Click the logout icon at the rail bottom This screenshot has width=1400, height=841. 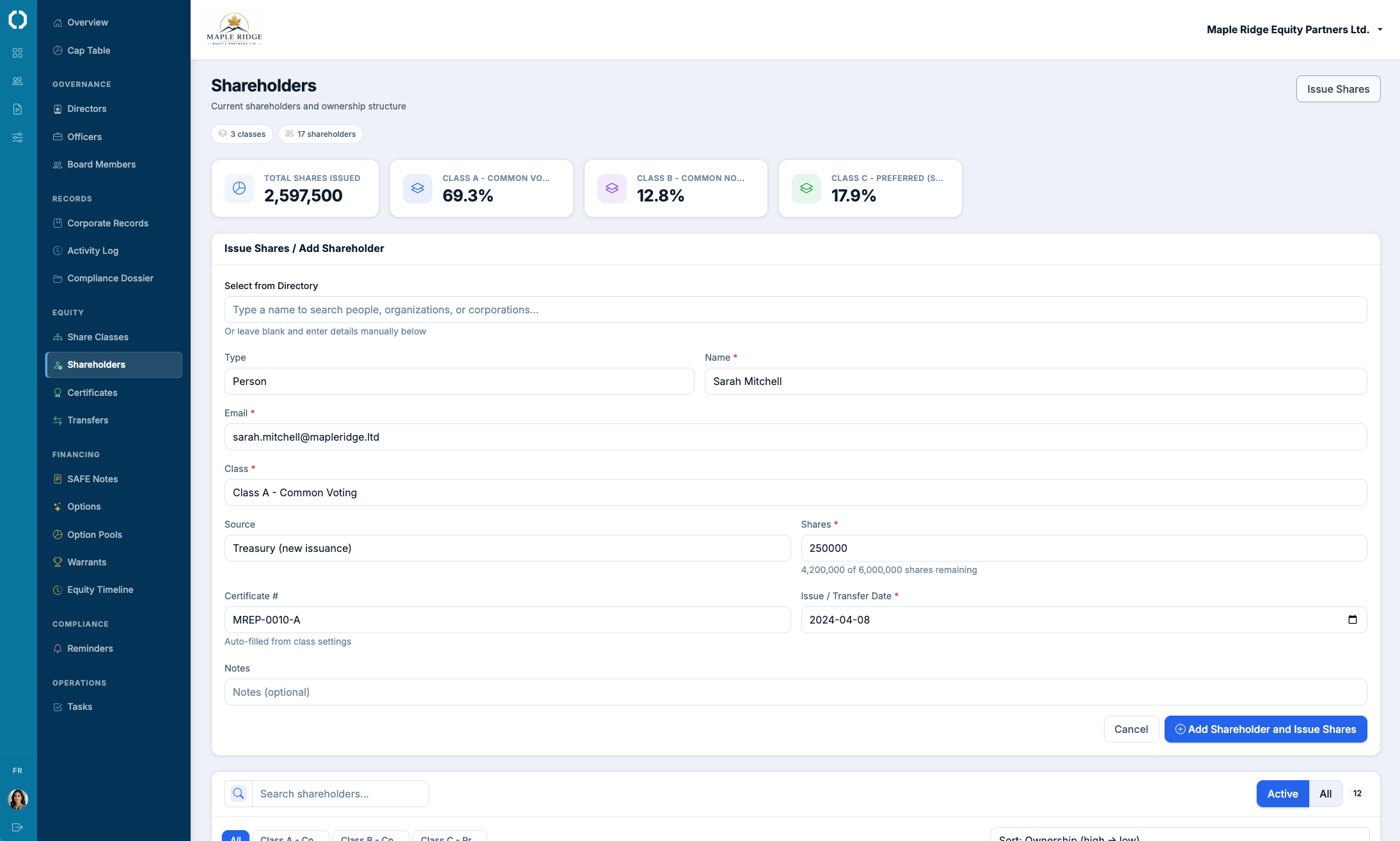point(18,827)
